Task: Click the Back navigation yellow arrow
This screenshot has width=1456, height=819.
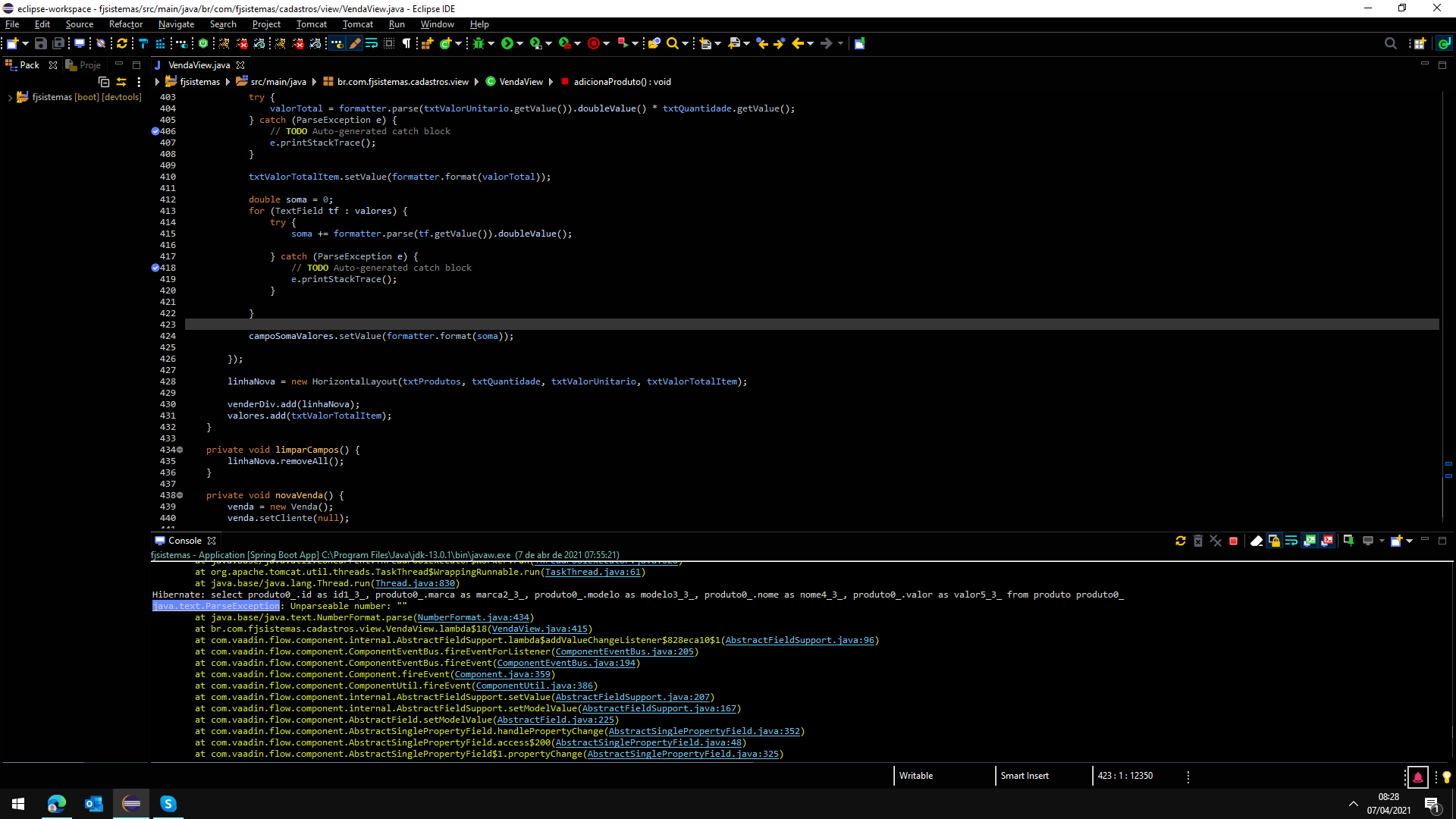Action: coord(798,43)
